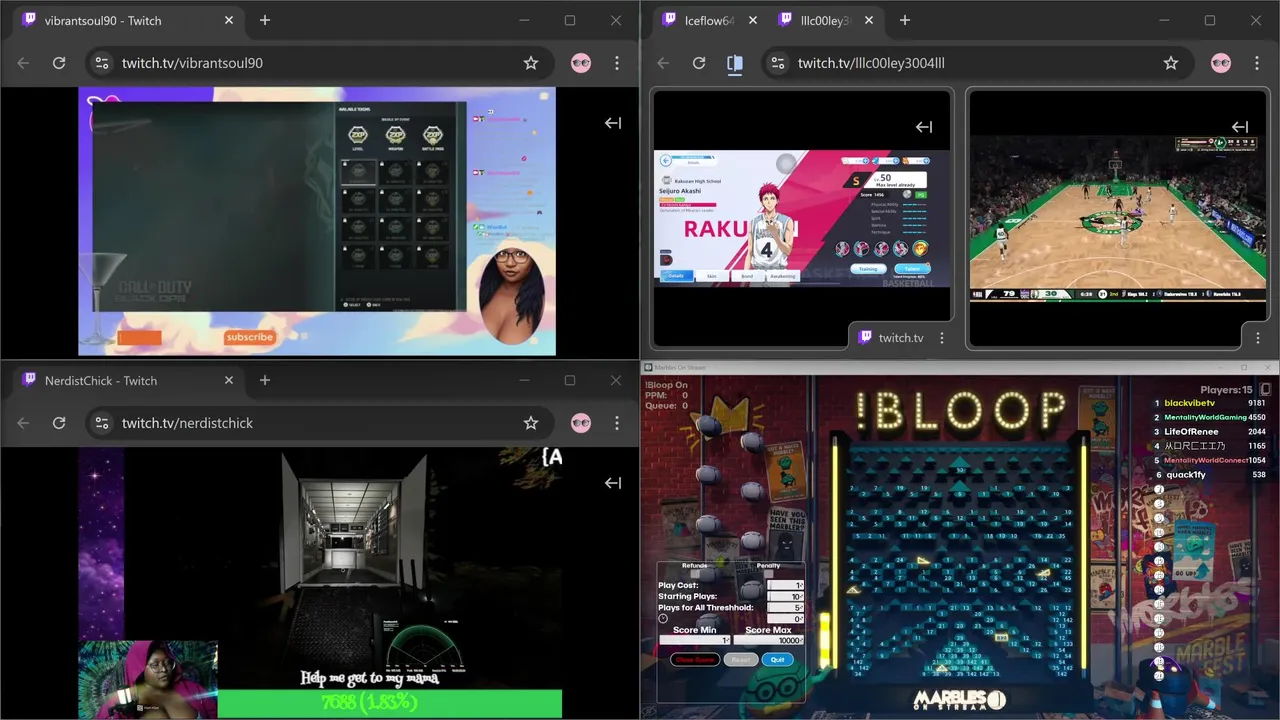Toggle the Penalty checkbox in Marbles panel
This screenshot has height=720, width=1280.
[x=768, y=574]
